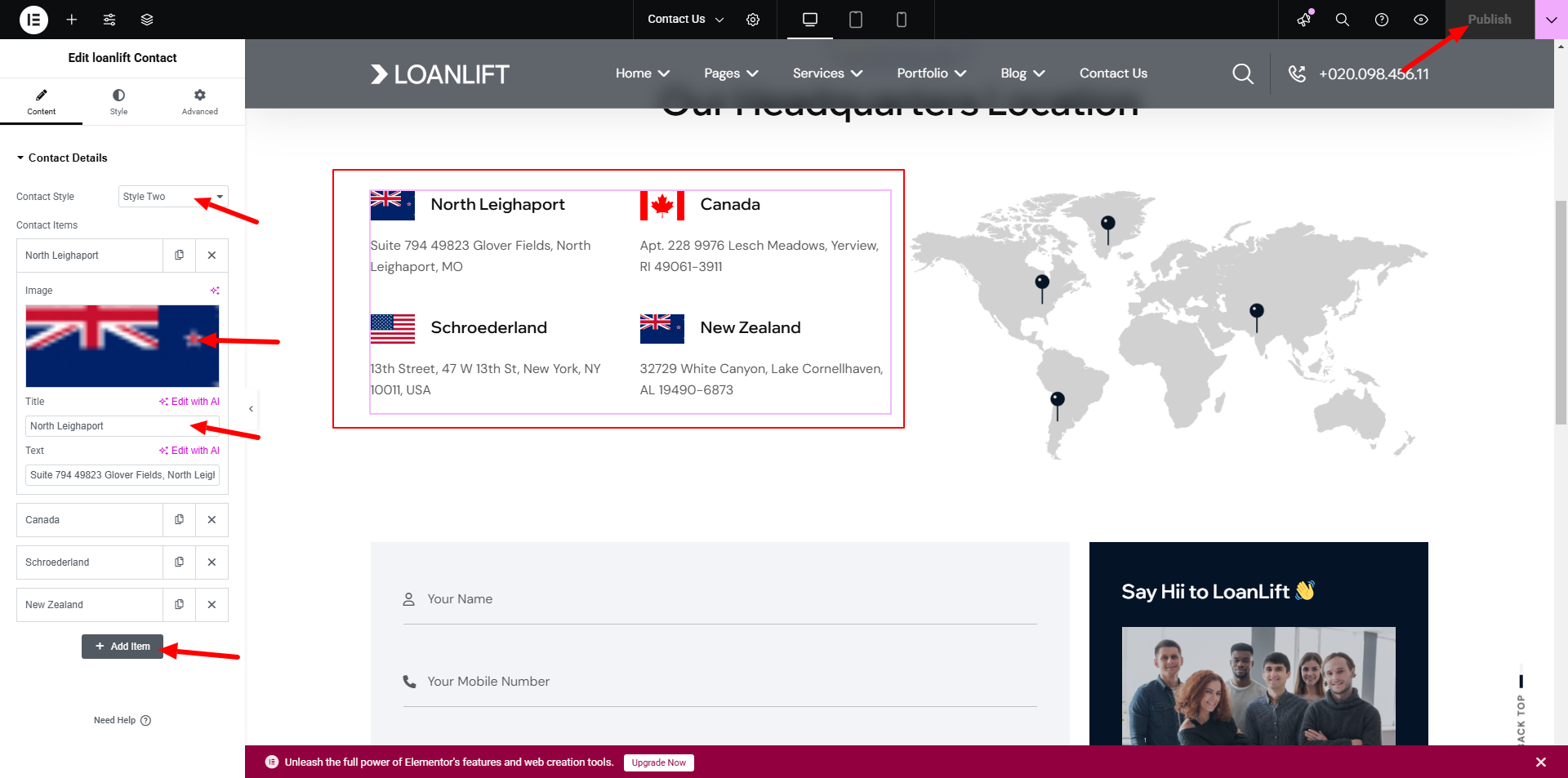1568x778 pixels.
Task: Expand the Publish options arrow
Action: [1551, 20]
